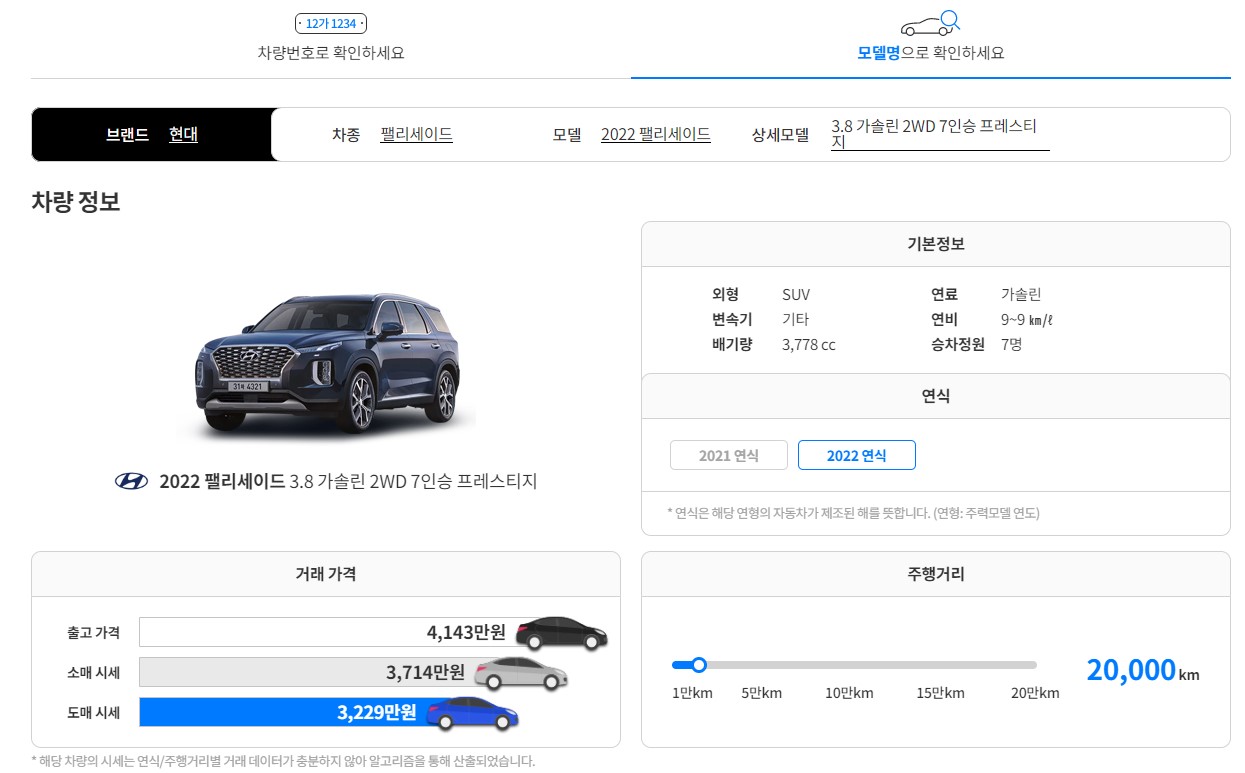Click the silver car icon on 소매 시세
Viewport: 1245px width, 773px height.
click(520, 673)
